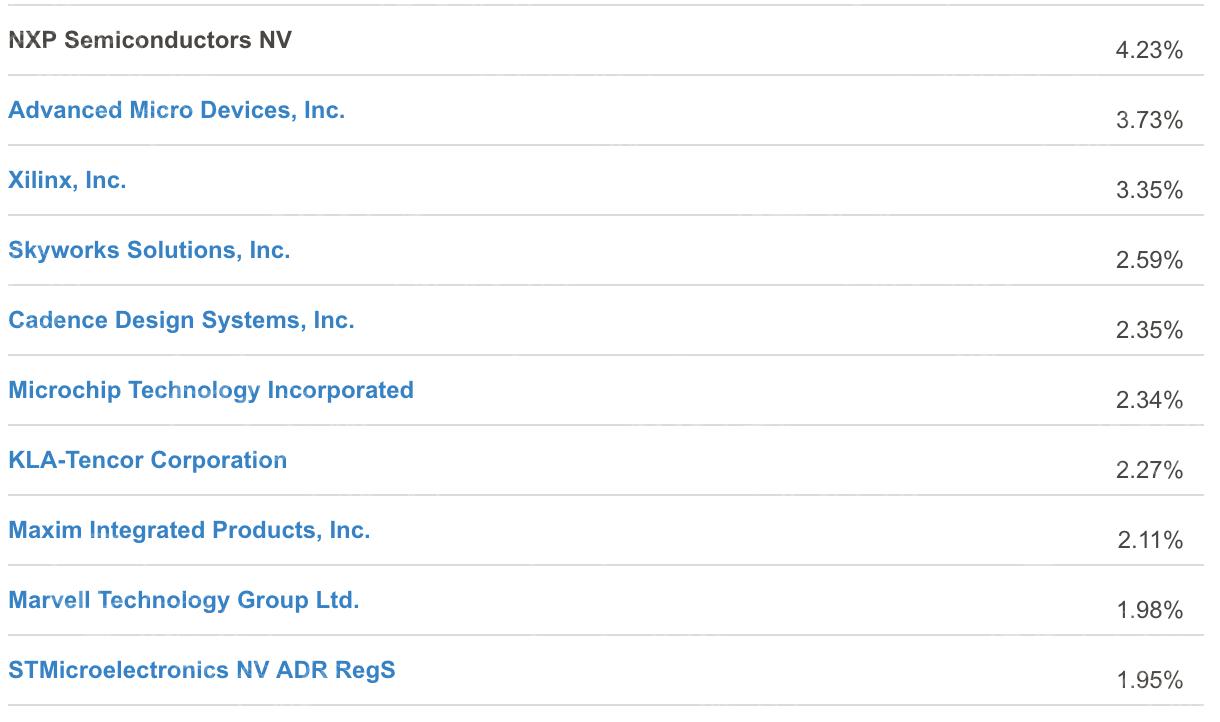Open the Xilinx, Inc. holding link

coord(67,180)
